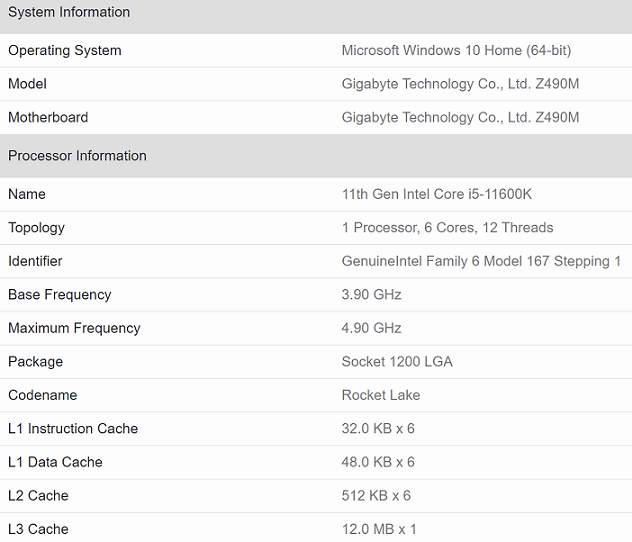Click the 'Name' row label
The height and width of the screenshot is (542, 632).
(x=27, y=194)
